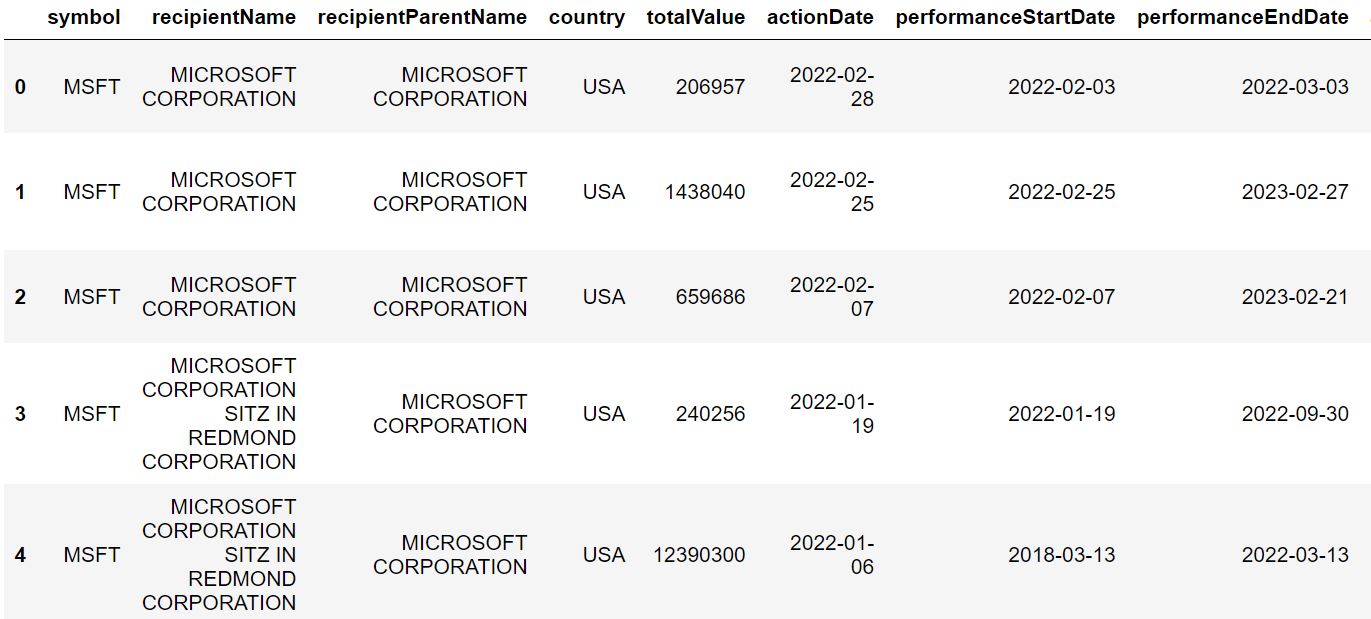Select row index 3
The width and height of the screenshot is (1371, 619).
[x=20, y=414]
